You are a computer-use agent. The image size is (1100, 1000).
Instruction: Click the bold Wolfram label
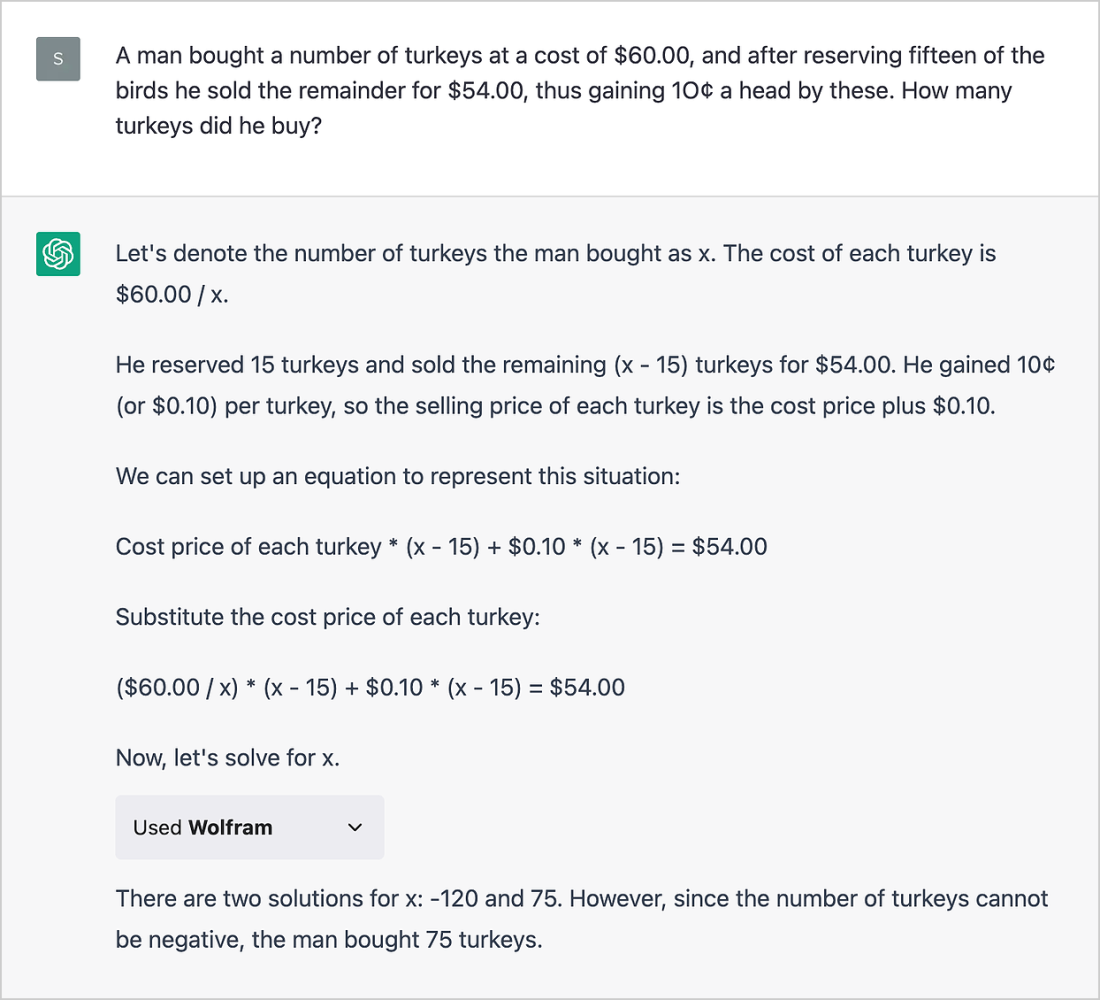pyautogui.click(x=230, y=827)
